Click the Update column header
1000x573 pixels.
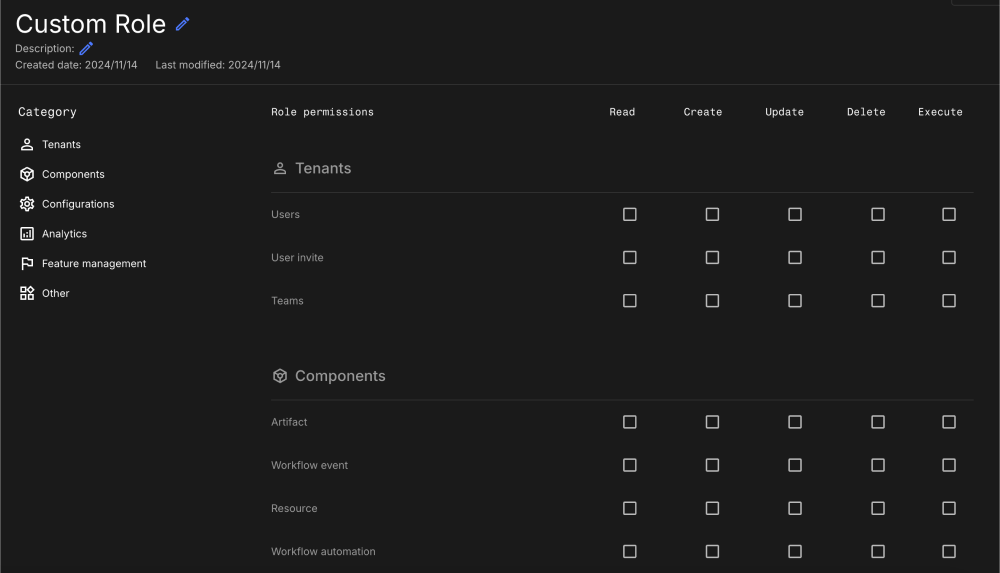point(784,112)
